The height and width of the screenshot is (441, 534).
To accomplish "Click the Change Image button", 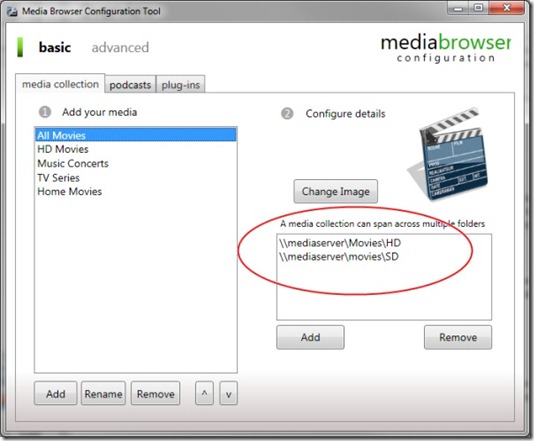I will (335, 191).
